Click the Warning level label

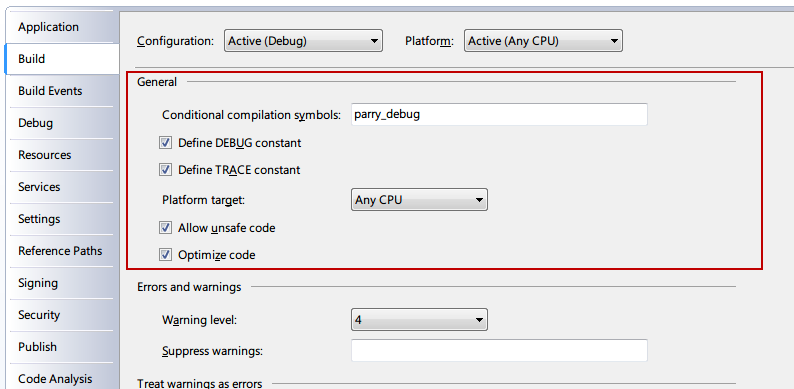[x=200, y=320]
